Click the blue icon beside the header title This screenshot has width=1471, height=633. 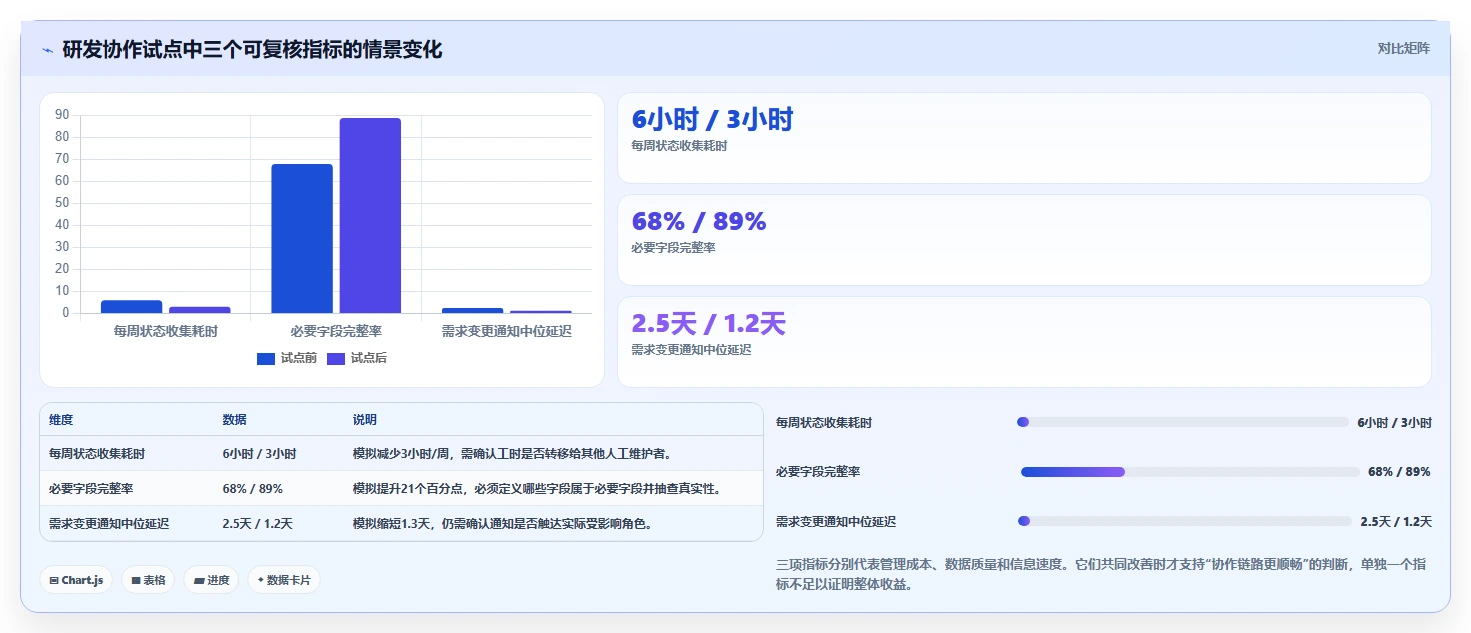pyautogui.click(x=48, y=50)
